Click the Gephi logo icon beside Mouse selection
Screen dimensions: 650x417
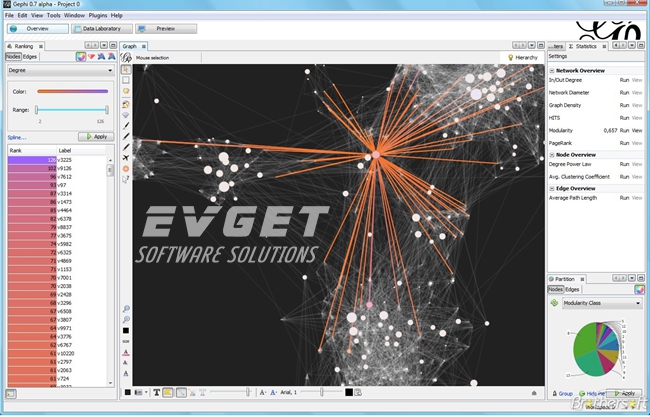[126, 58]
